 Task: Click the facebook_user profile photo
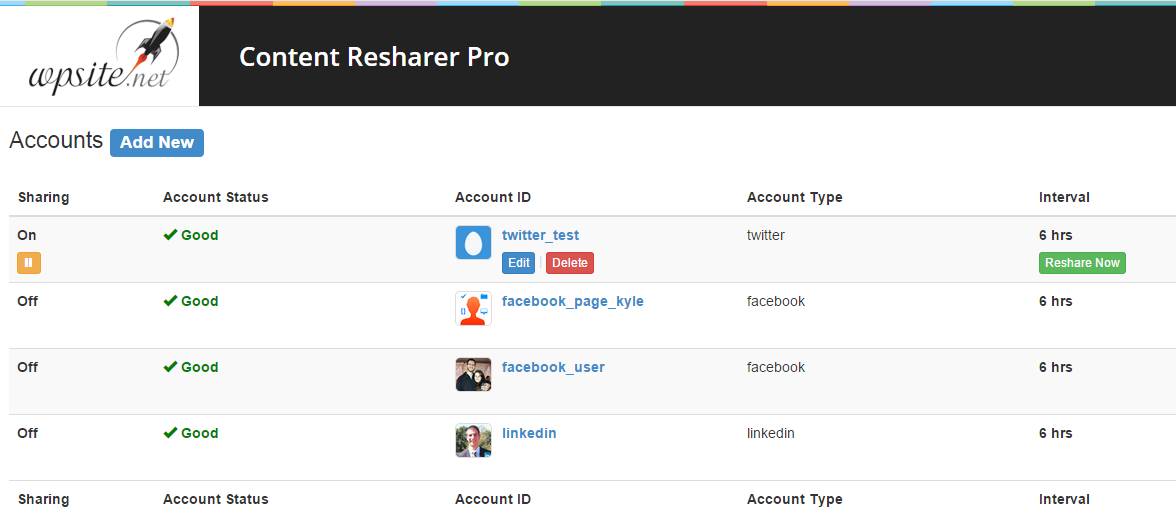pos(473,374)
